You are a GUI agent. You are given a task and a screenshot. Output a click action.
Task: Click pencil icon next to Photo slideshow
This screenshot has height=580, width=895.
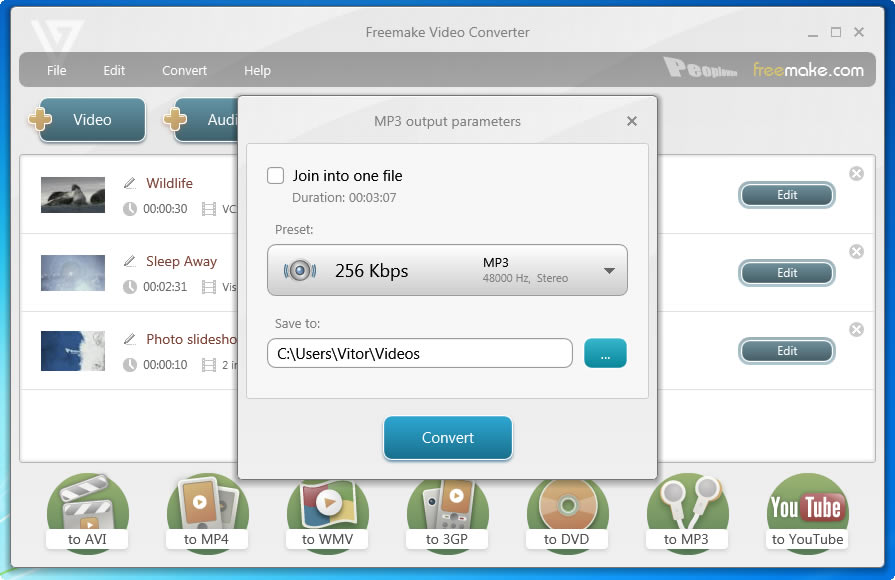click(130, 339)
